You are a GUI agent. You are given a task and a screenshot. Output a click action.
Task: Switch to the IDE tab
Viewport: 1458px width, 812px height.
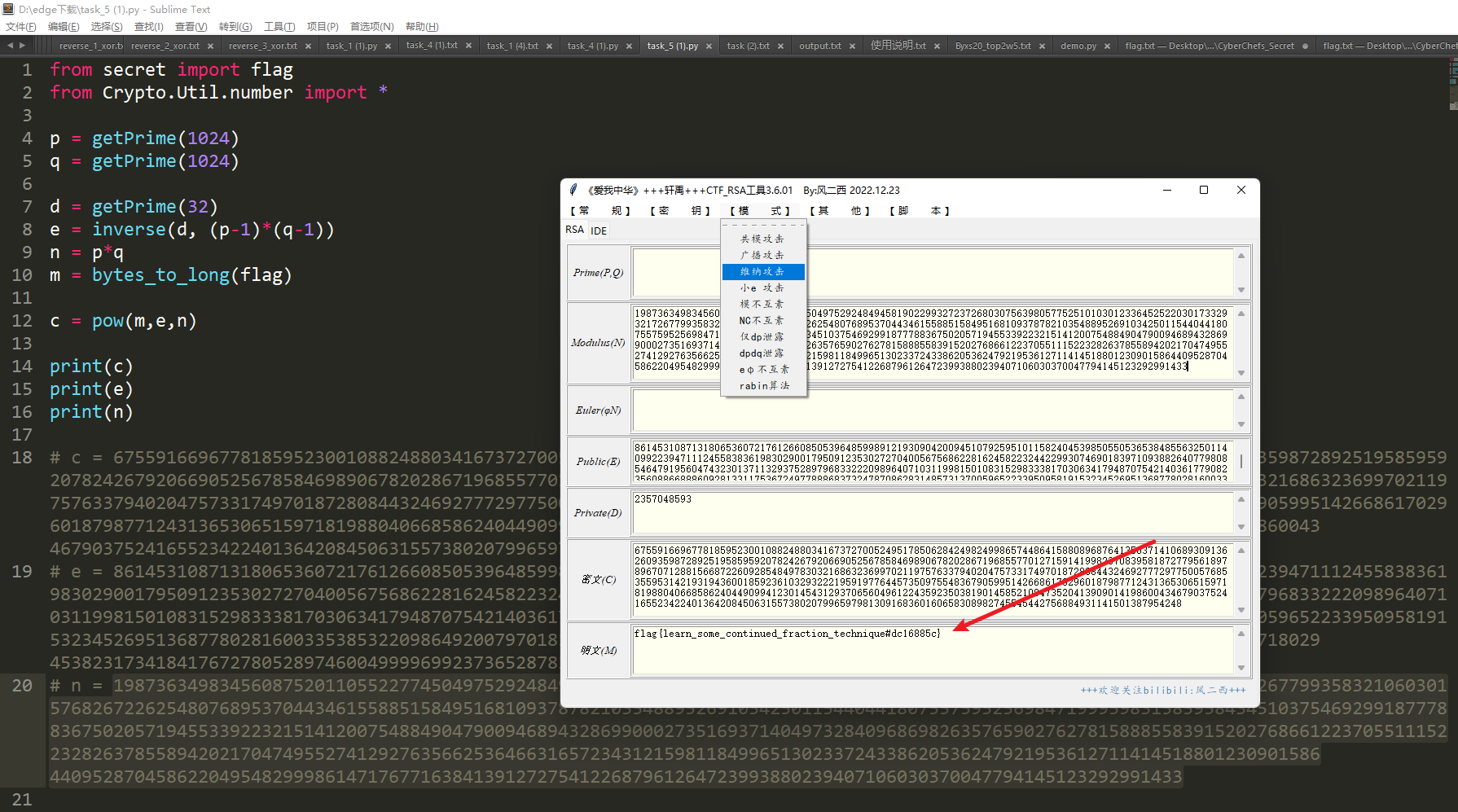click(599, 230)
